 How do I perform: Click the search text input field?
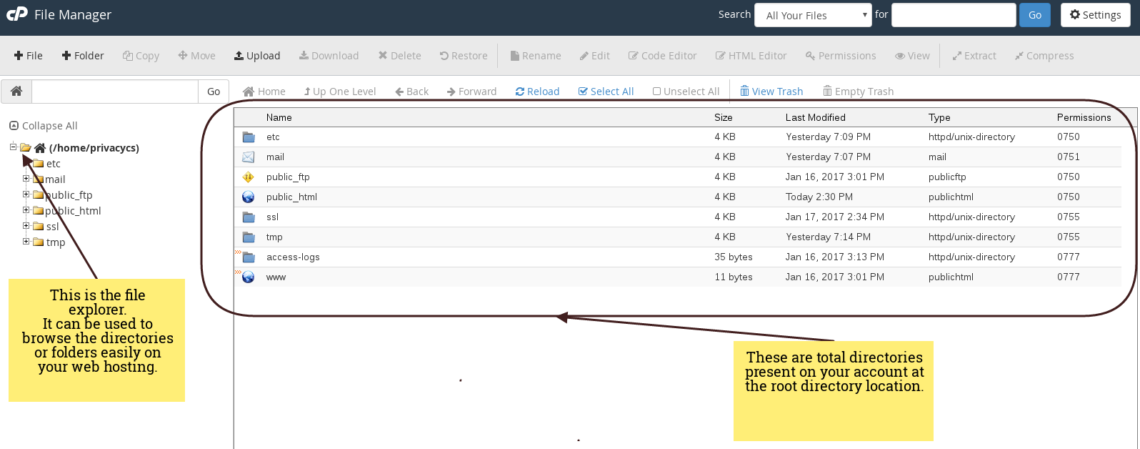click(952, 15)
